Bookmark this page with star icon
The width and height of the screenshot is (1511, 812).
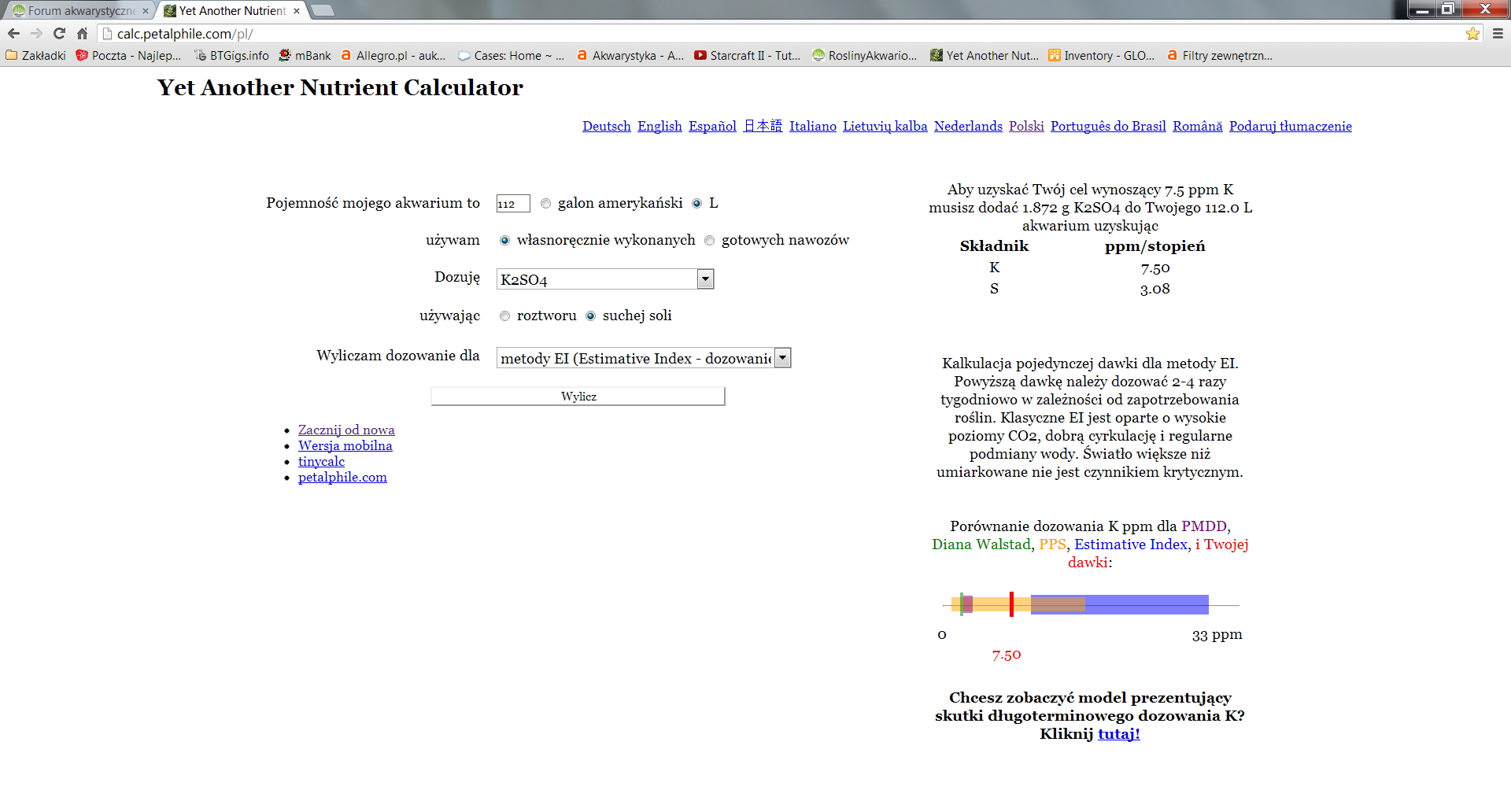coord(1472,34)
